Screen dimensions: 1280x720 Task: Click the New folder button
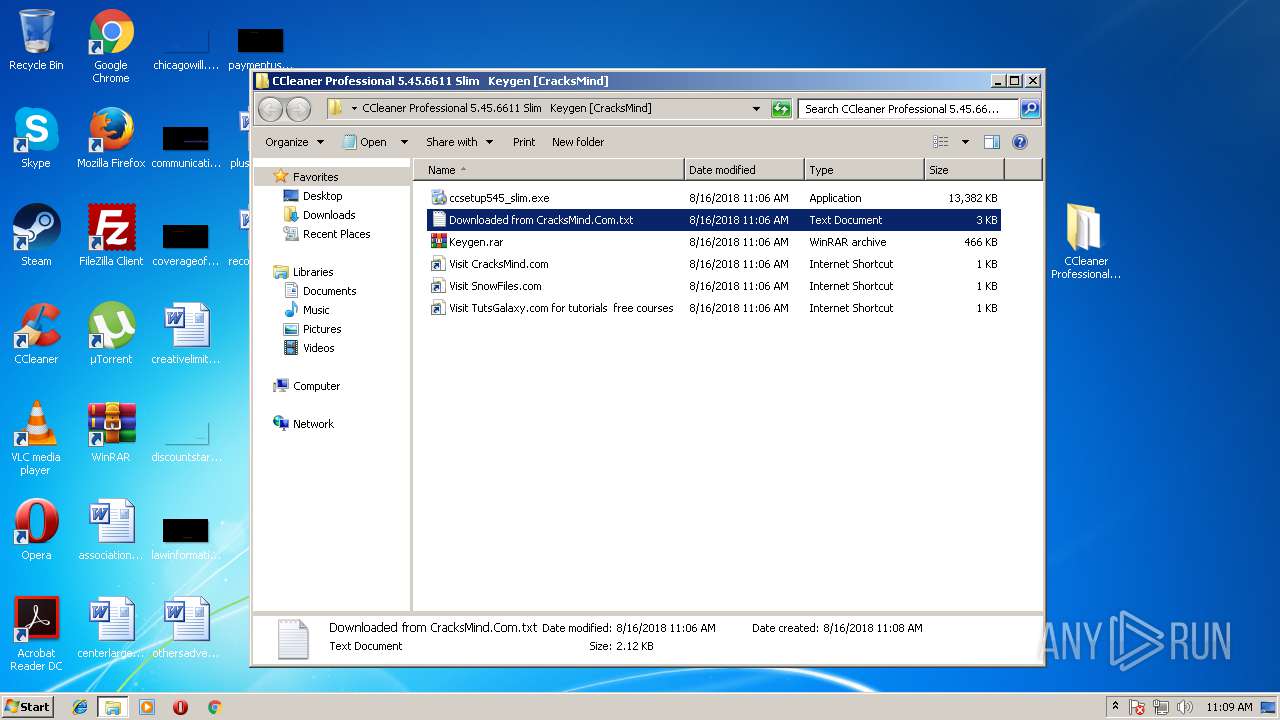pos(578,142)
